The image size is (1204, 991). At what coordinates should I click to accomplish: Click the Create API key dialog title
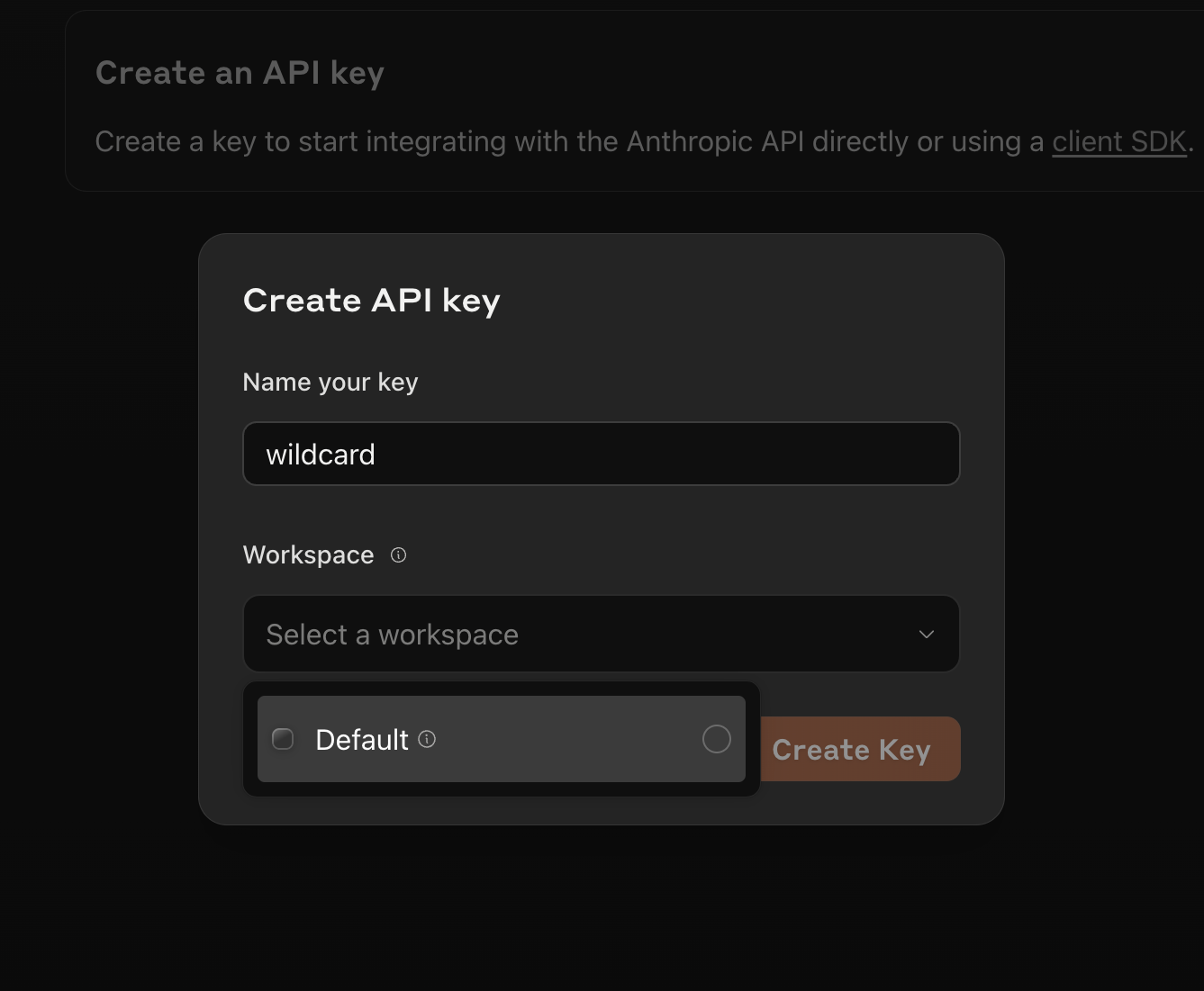click(x=371, y=301)
